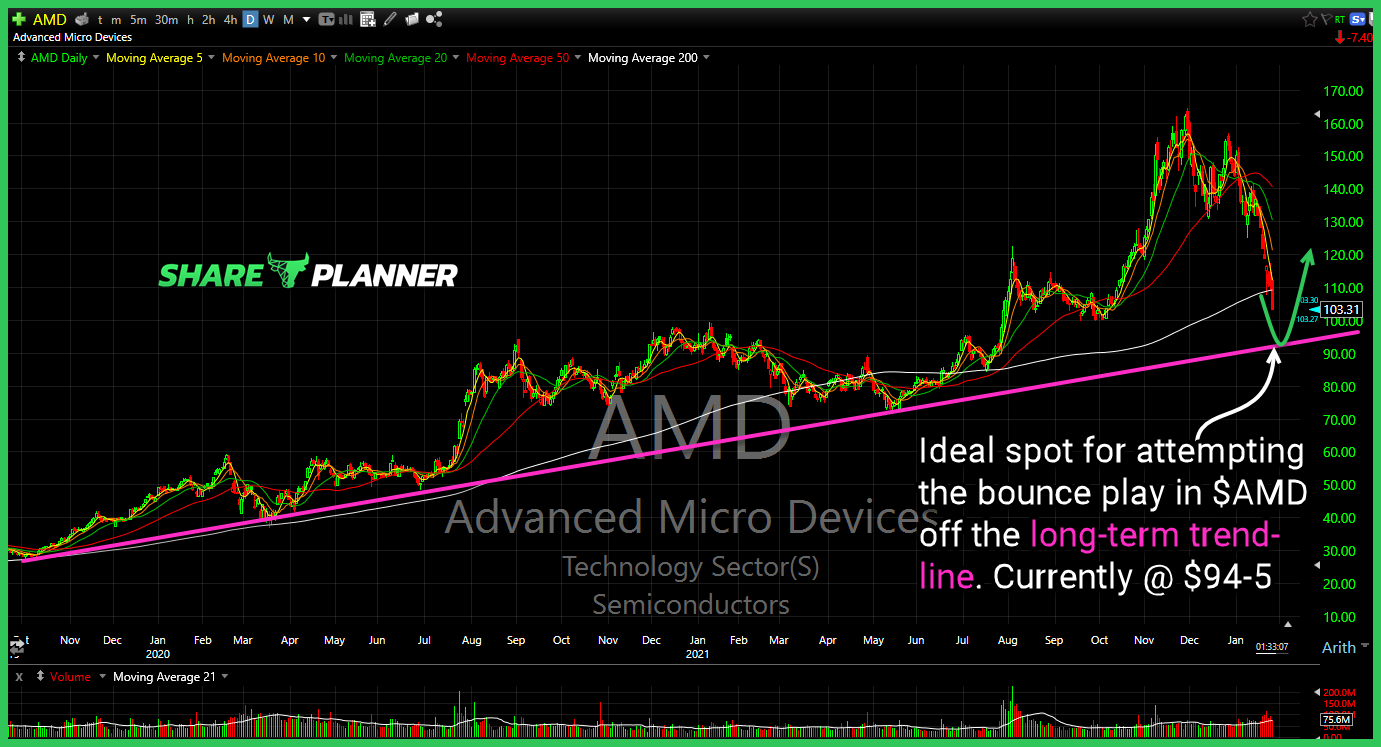
Task: Click the Moving Average 21 volume label
Action: coord(160,677)
